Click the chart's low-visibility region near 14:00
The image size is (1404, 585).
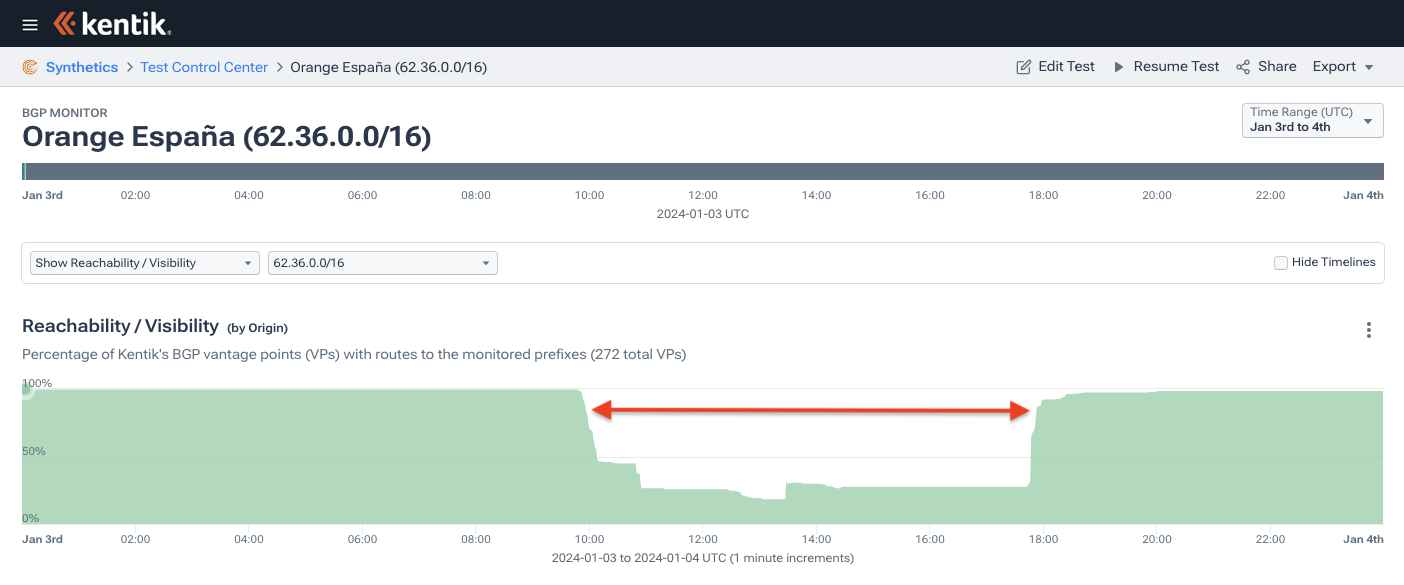point(816,504)
